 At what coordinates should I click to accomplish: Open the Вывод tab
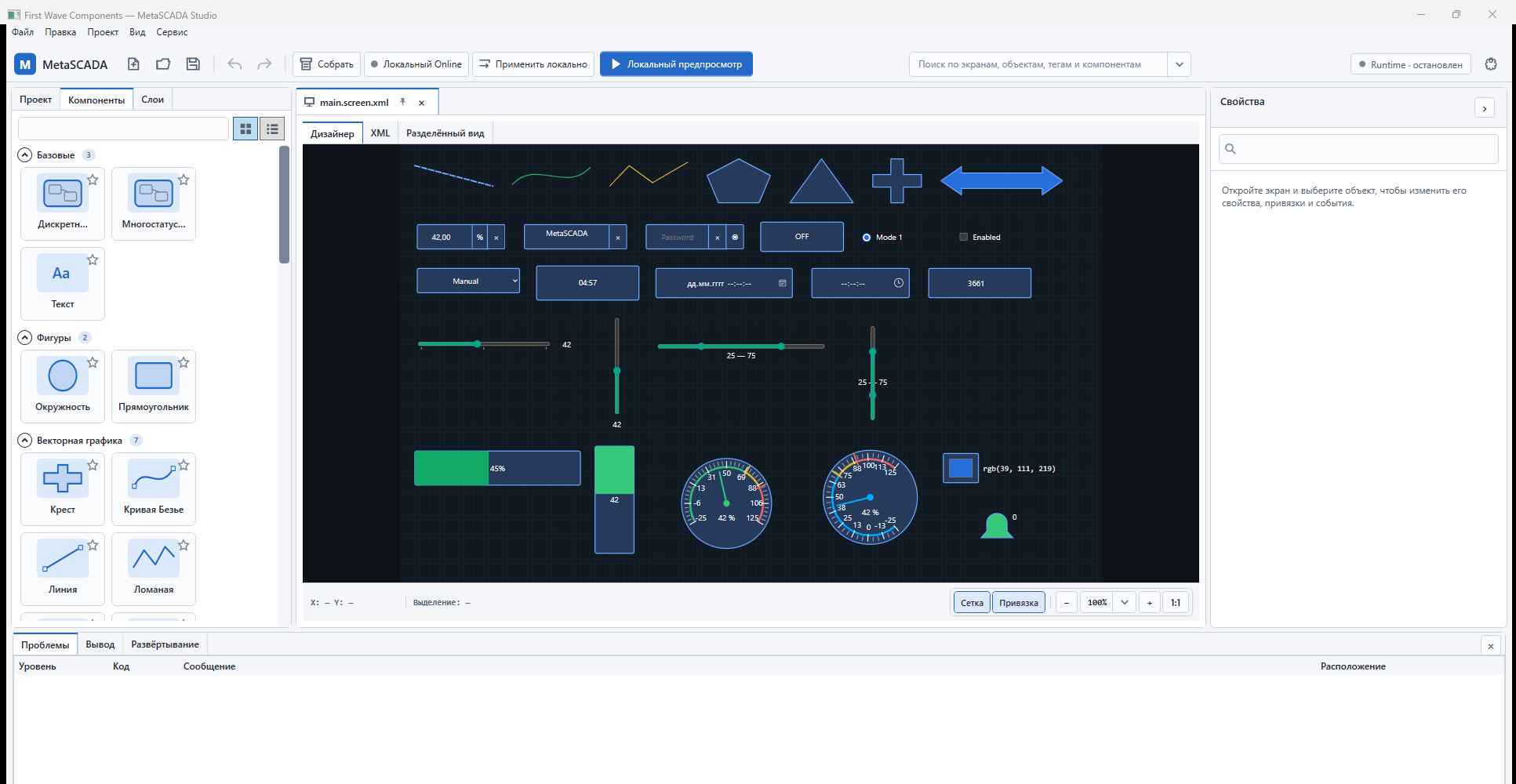[x=100, y=644]
